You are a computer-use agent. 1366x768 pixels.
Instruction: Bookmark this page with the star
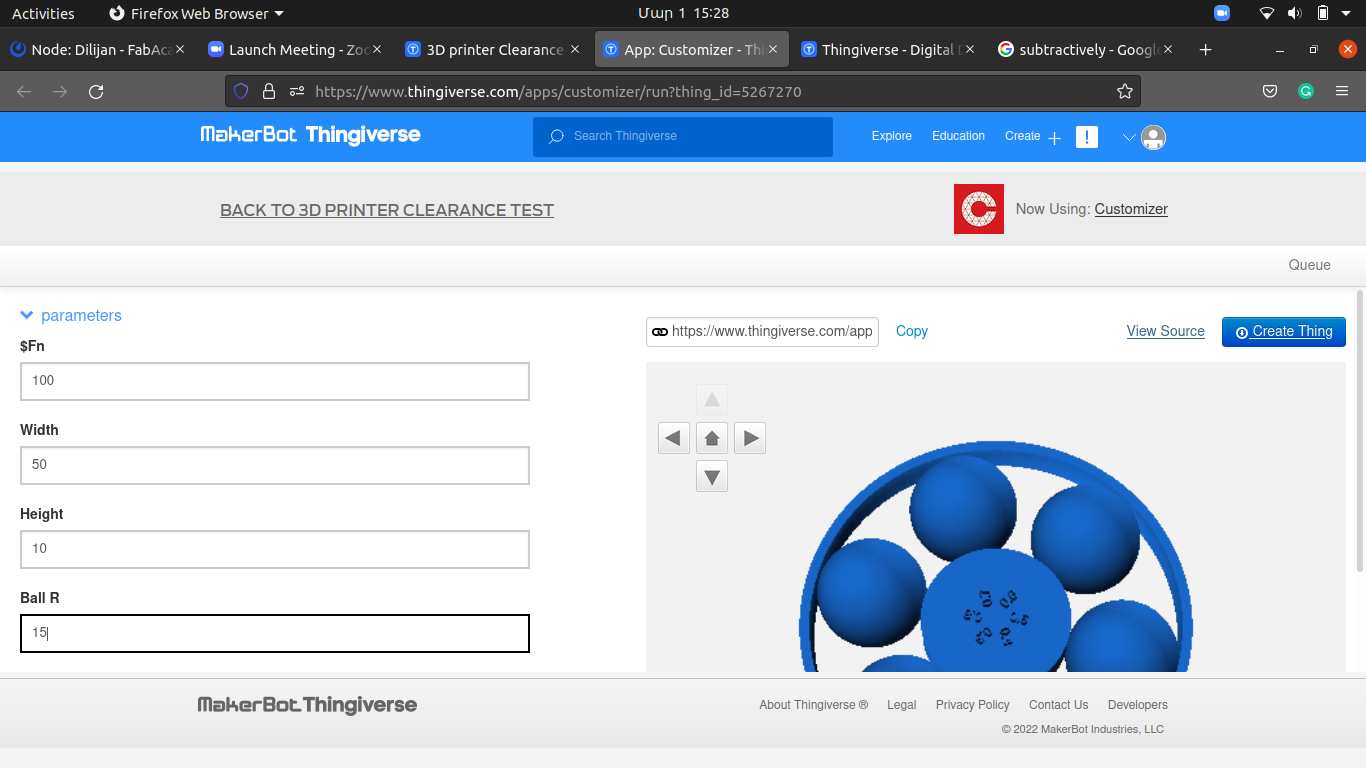pyautogui.click(x=1125, y=91)
